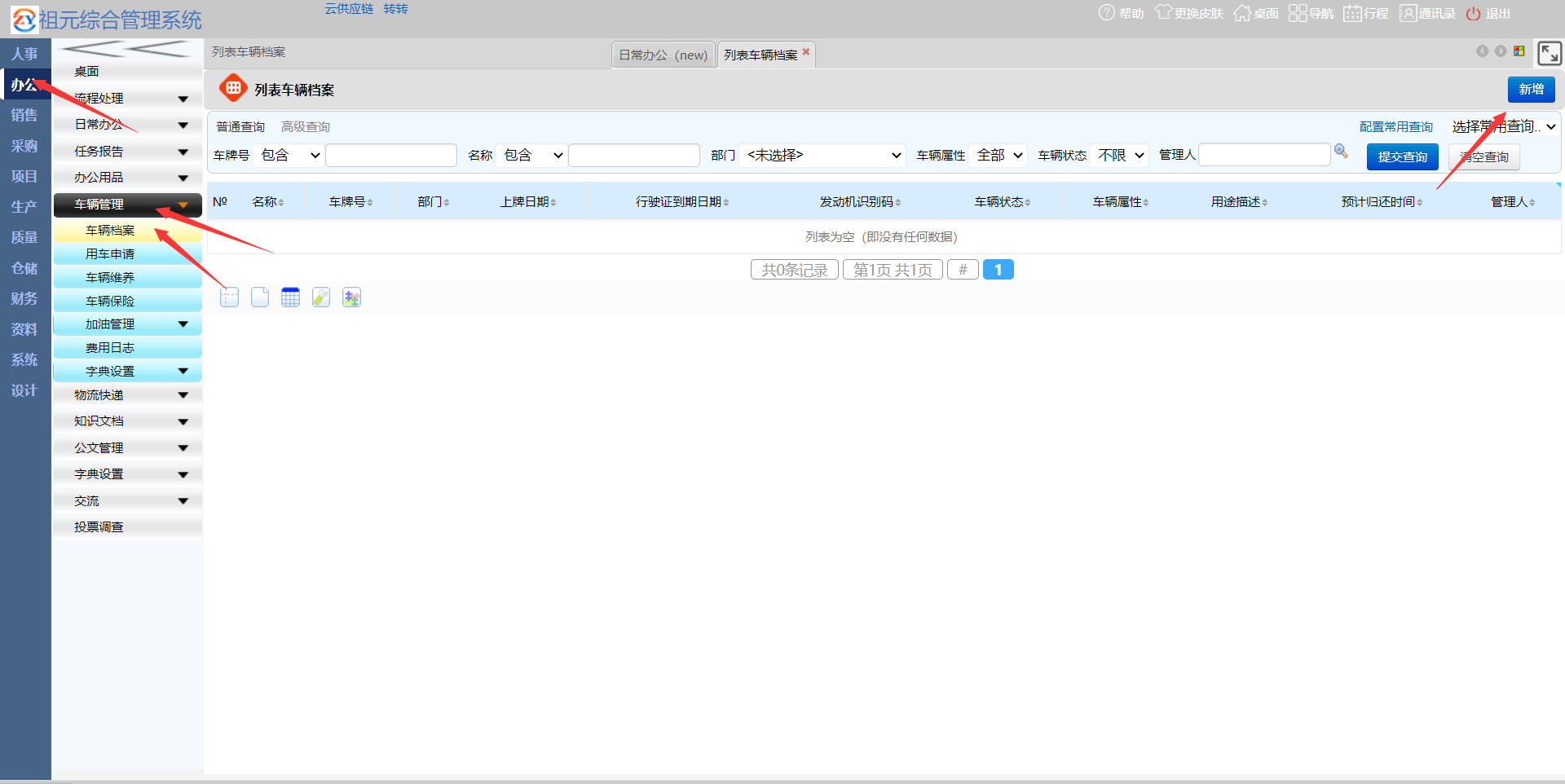Click the fullscreen expand icon
The image size is (1565, 784).
coord(1549,54)
